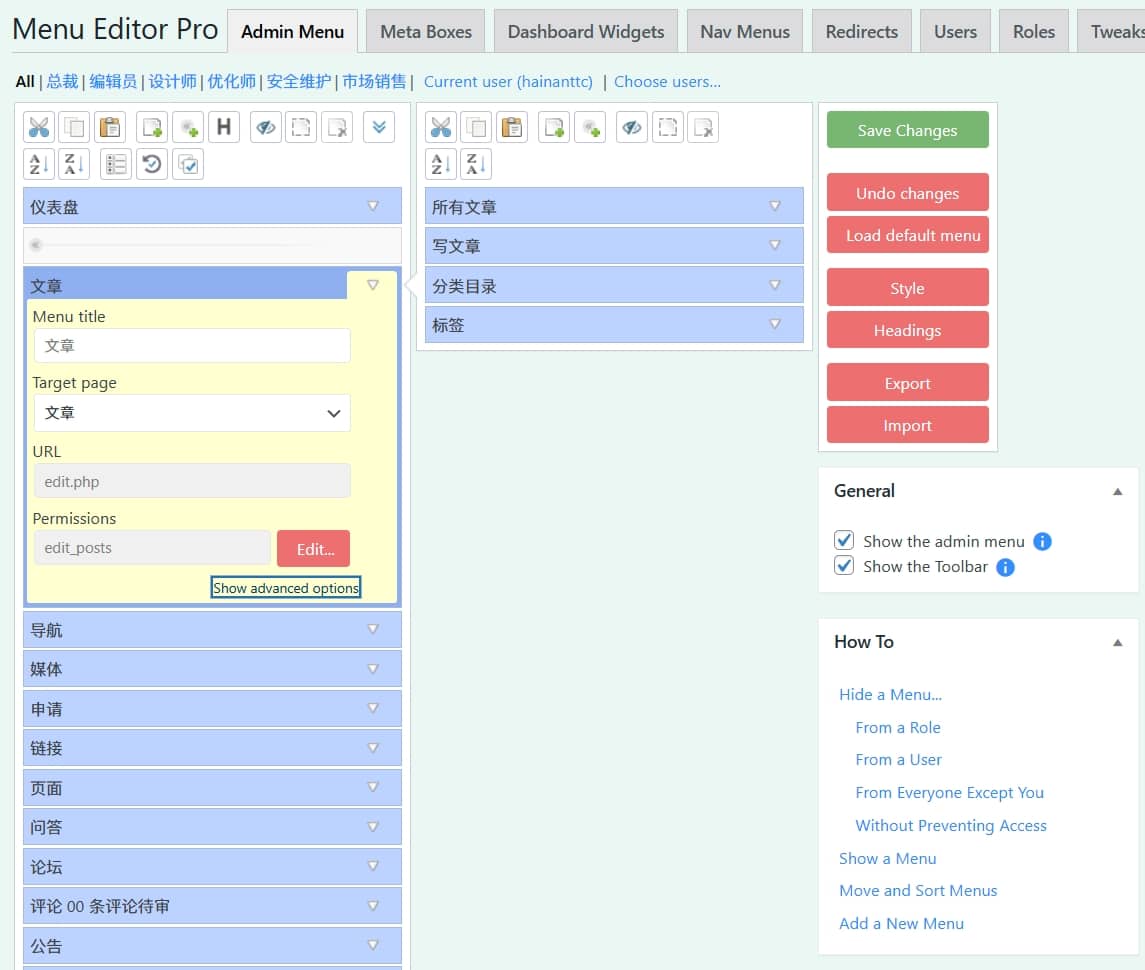
Task: Click the add heading 'H' icon
Action: click(223, 128)
